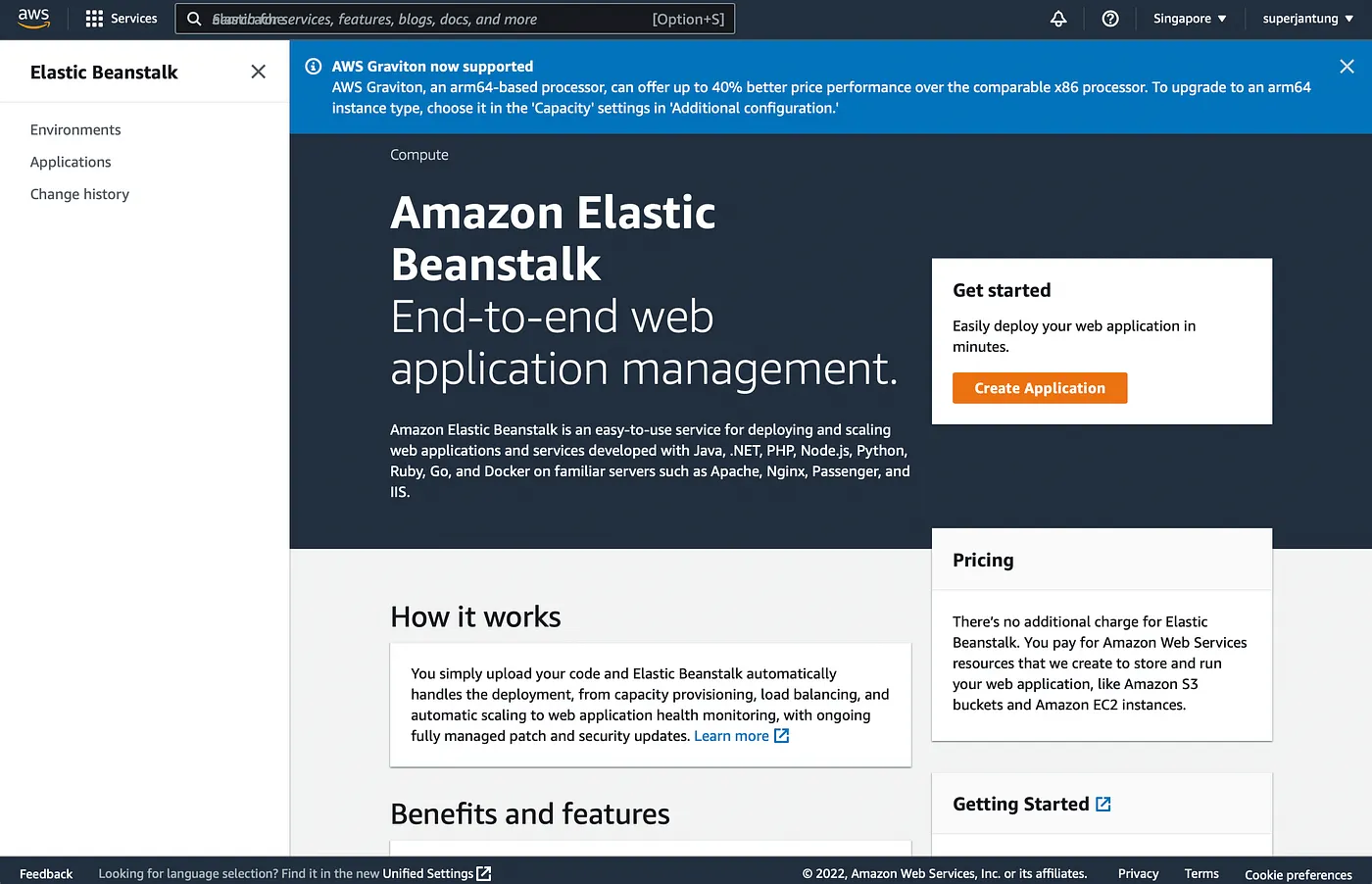Click the 'Get started' card heading
1372x884 pixels.
pyautogui.click(x=1002, y=290)
